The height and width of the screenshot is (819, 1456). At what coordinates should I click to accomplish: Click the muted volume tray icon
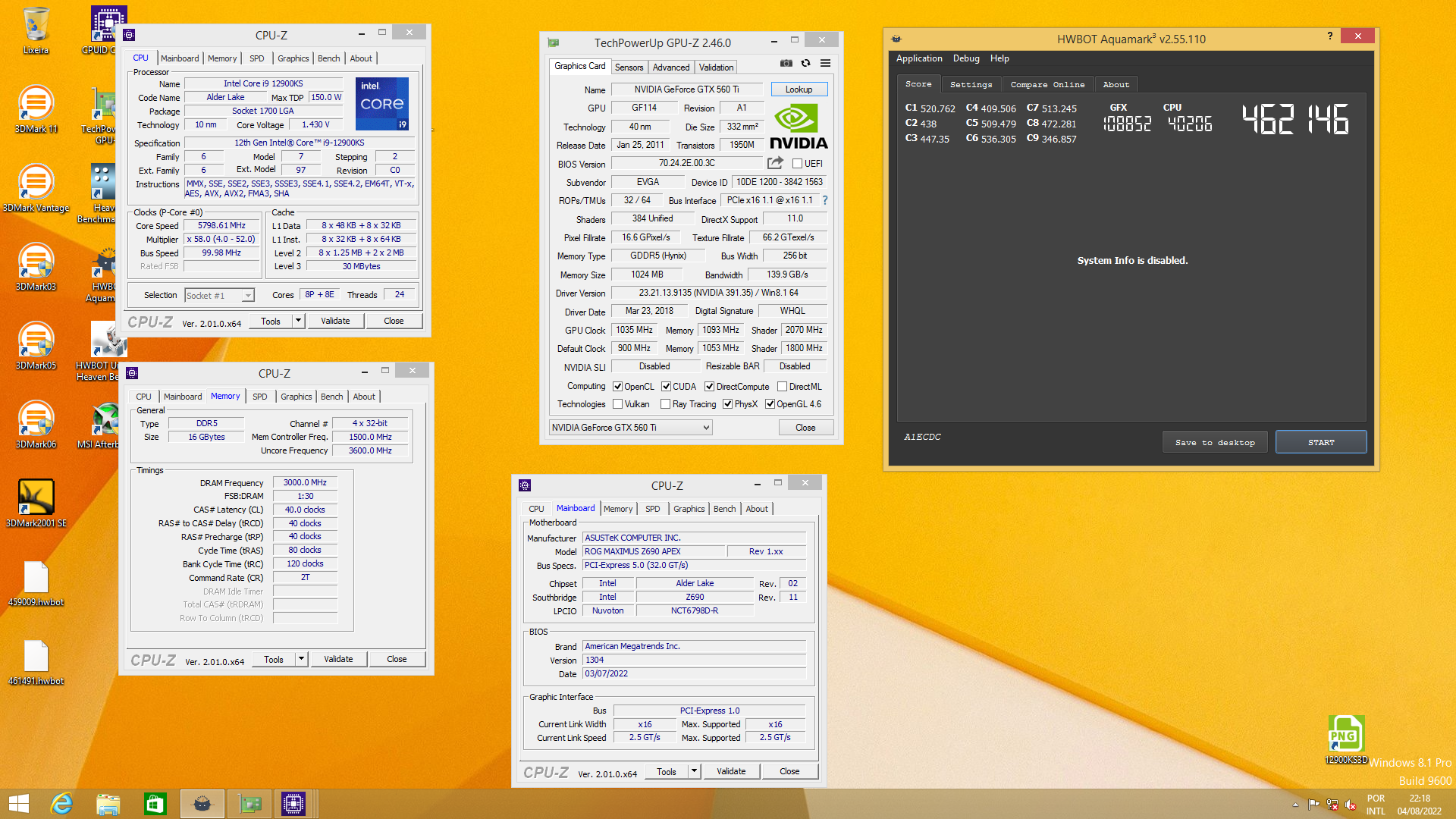pyautogui.click(x=1351, y=805)
